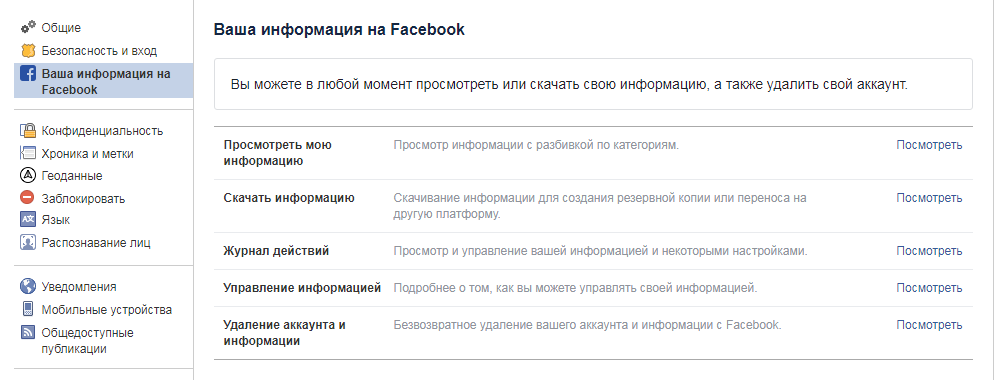Click Посмотреть link for Управление информацией

click(x=929, y=288)
